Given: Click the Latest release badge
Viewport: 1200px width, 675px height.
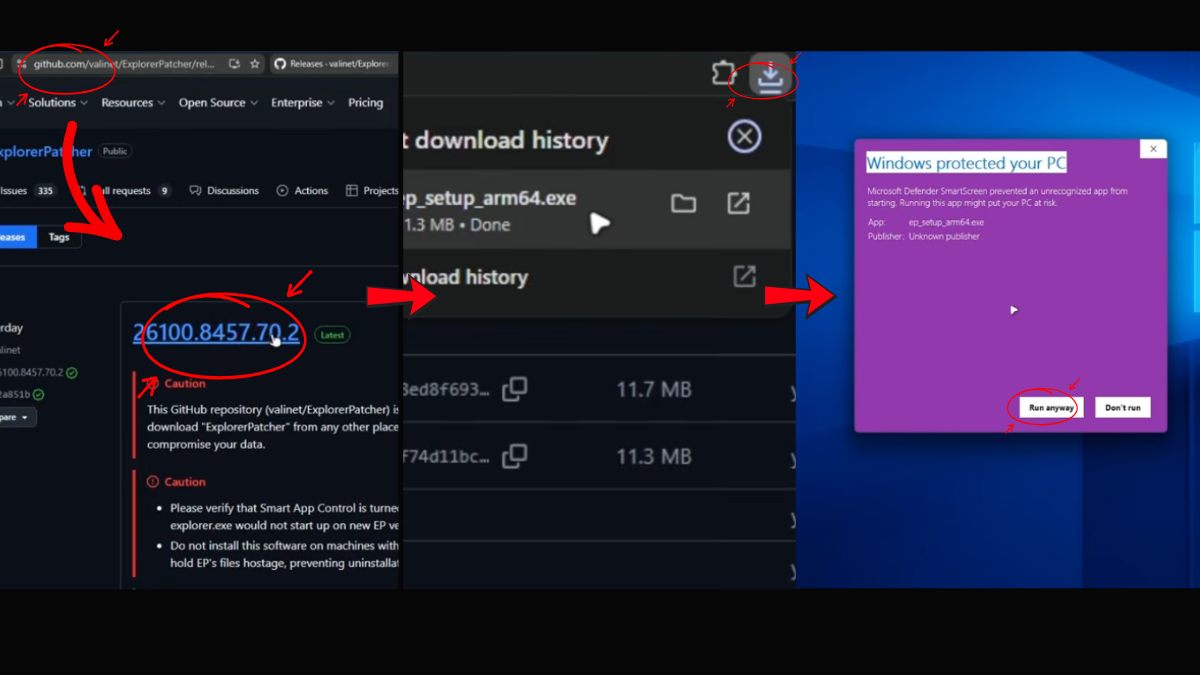Looking at the screenshot, I should tap(332, 335).
